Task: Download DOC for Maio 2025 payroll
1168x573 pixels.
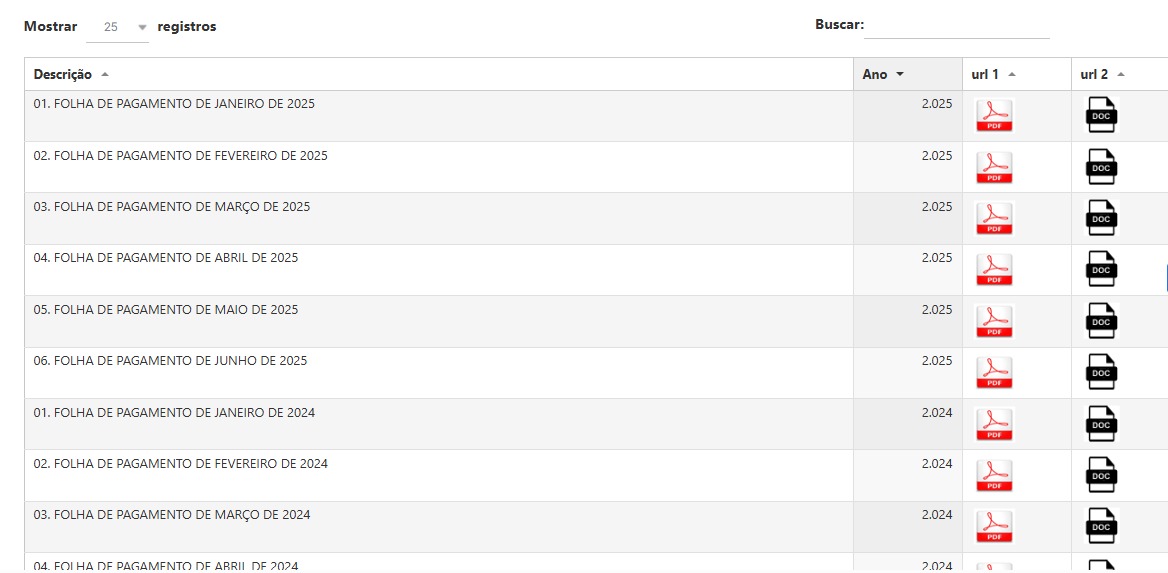Action: (1101, 321)
